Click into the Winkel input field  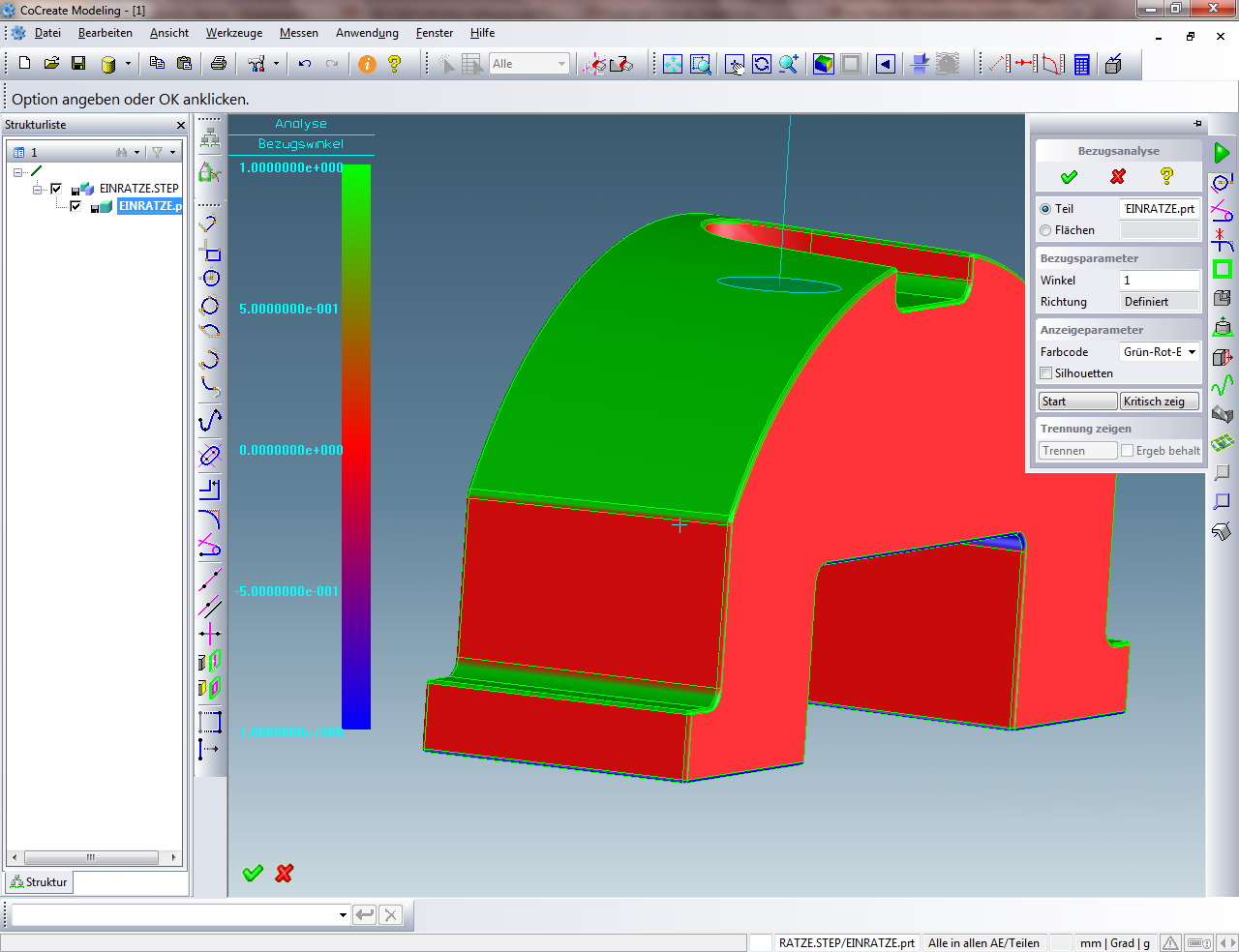[x=1159, y=281]
